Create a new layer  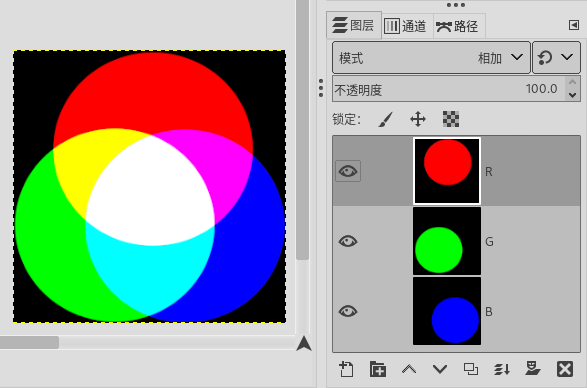tap(346, 369)
